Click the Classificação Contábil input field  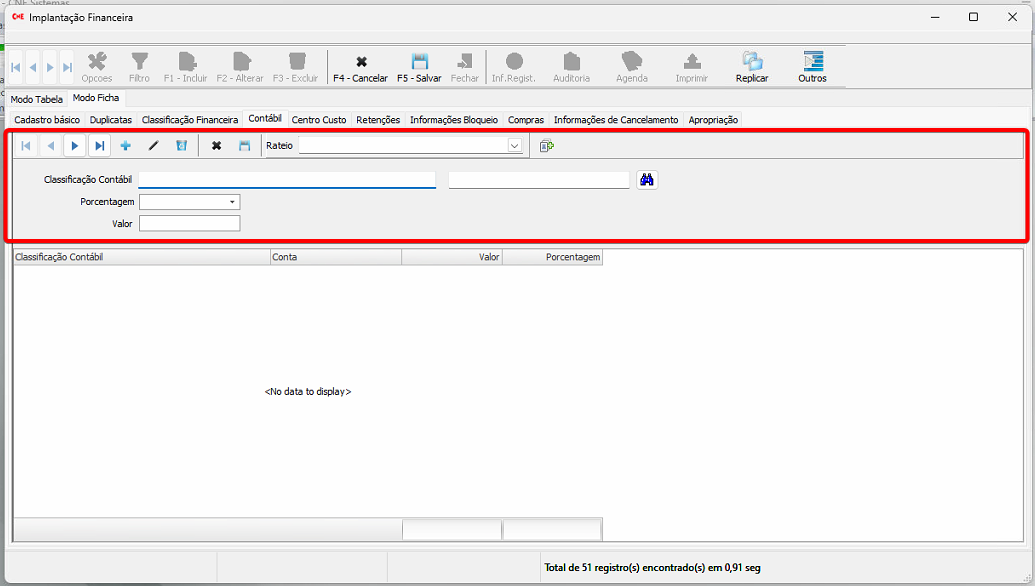(x=287, y=180)
